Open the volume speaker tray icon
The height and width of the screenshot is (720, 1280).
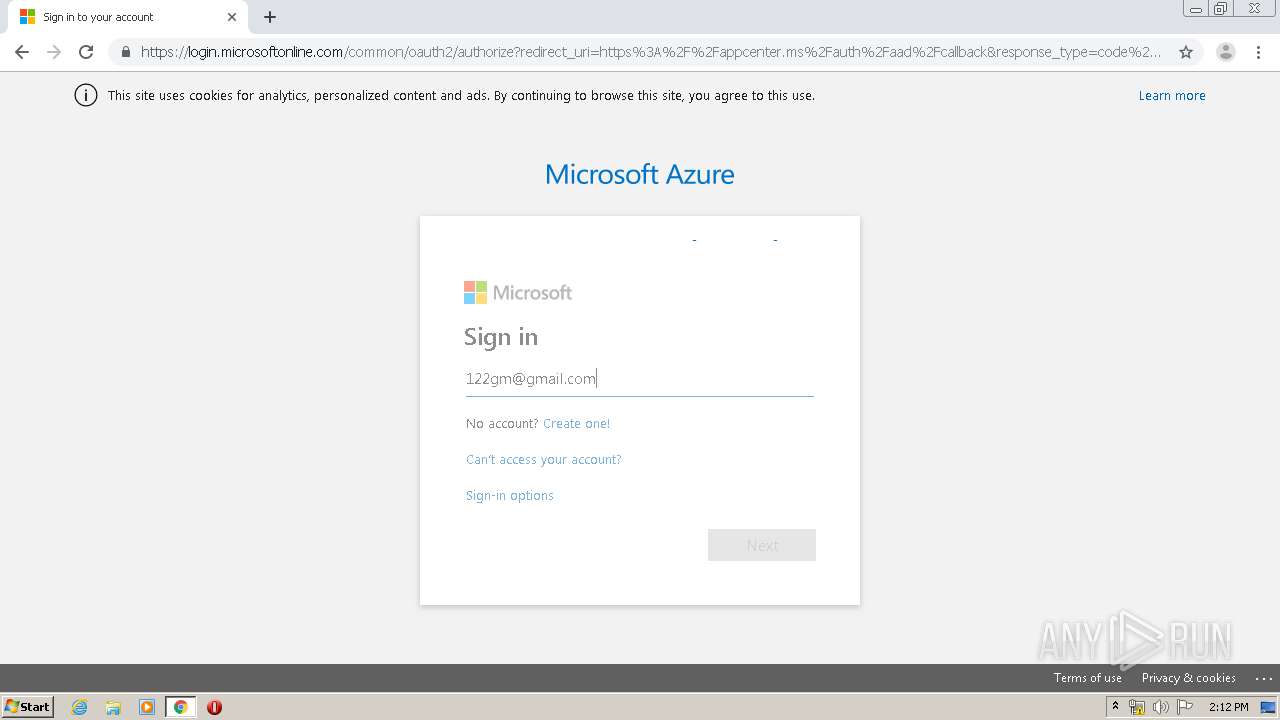click(1161, 707)
